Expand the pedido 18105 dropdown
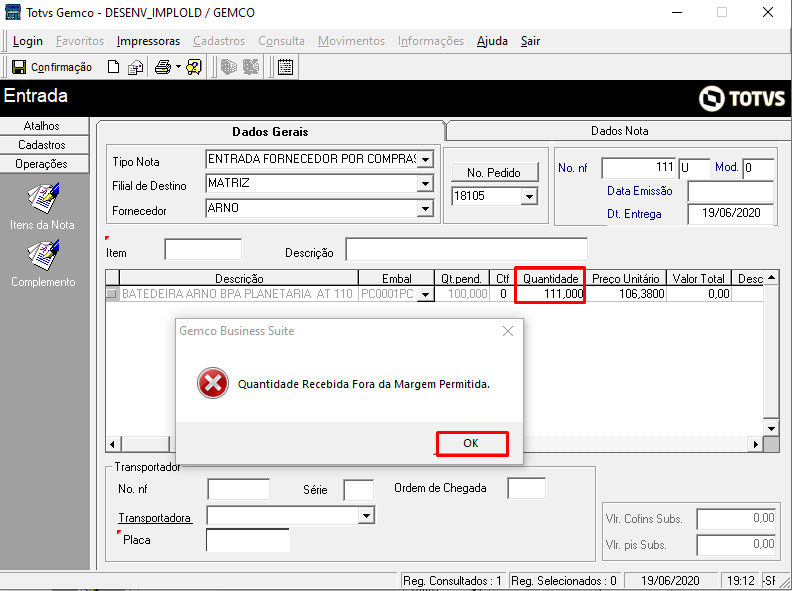The width and height of the screenshot is (792, 591). tap(529, 196)
